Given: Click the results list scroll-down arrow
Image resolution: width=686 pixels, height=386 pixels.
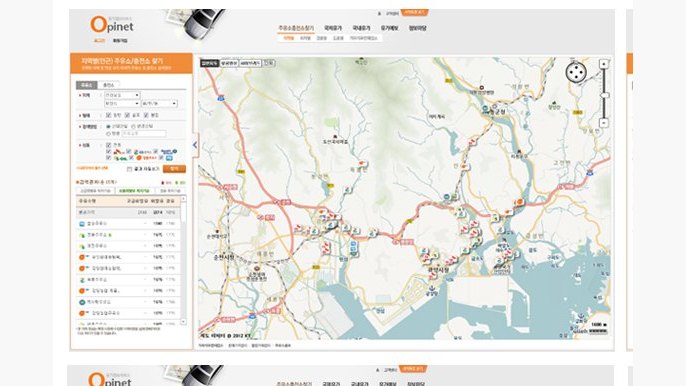Looking at the screenshot, I should pyautogui.click(x=183, y=322).
